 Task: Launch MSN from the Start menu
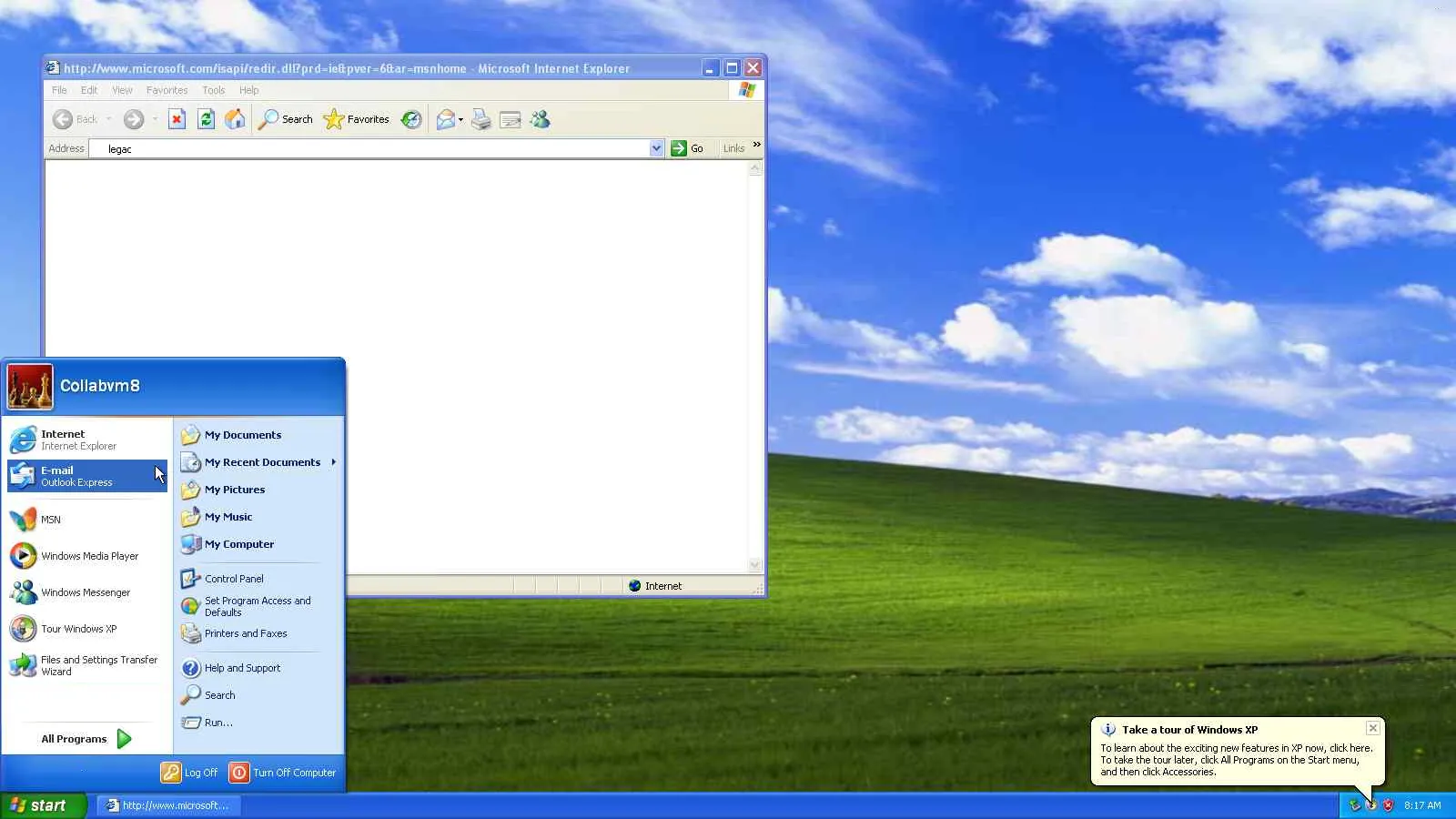[x=87, y=520]
